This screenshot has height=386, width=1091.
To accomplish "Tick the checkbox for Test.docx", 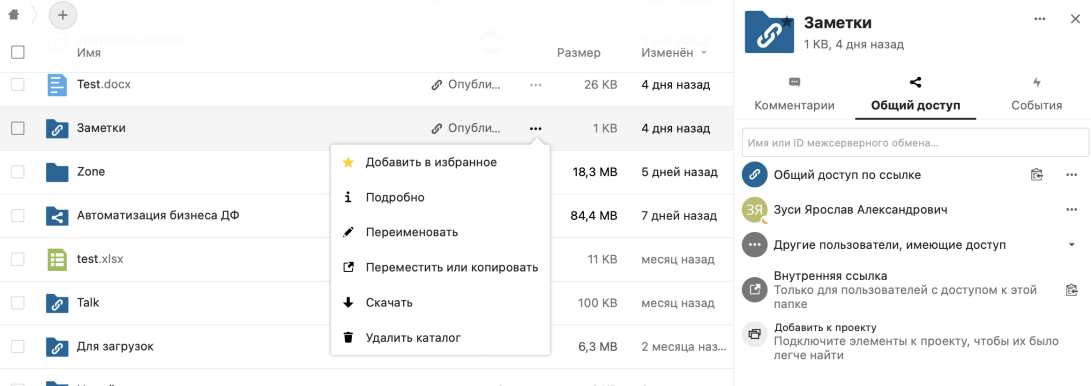I will click(x=18, y=85).
